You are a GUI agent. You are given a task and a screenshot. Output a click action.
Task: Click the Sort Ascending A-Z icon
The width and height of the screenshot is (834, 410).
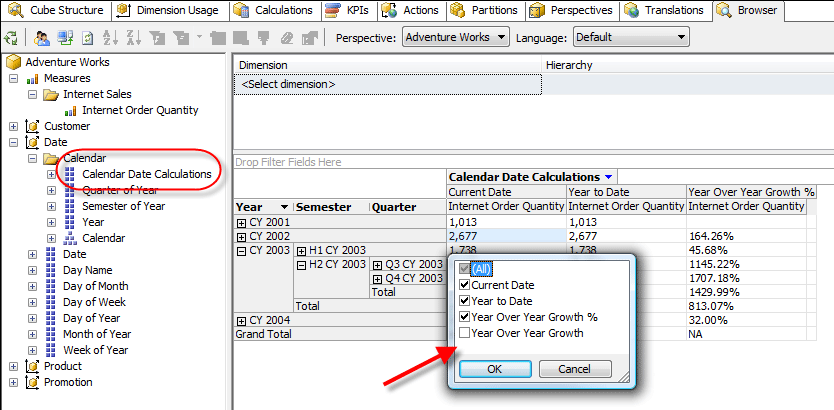tap(110, 37)
